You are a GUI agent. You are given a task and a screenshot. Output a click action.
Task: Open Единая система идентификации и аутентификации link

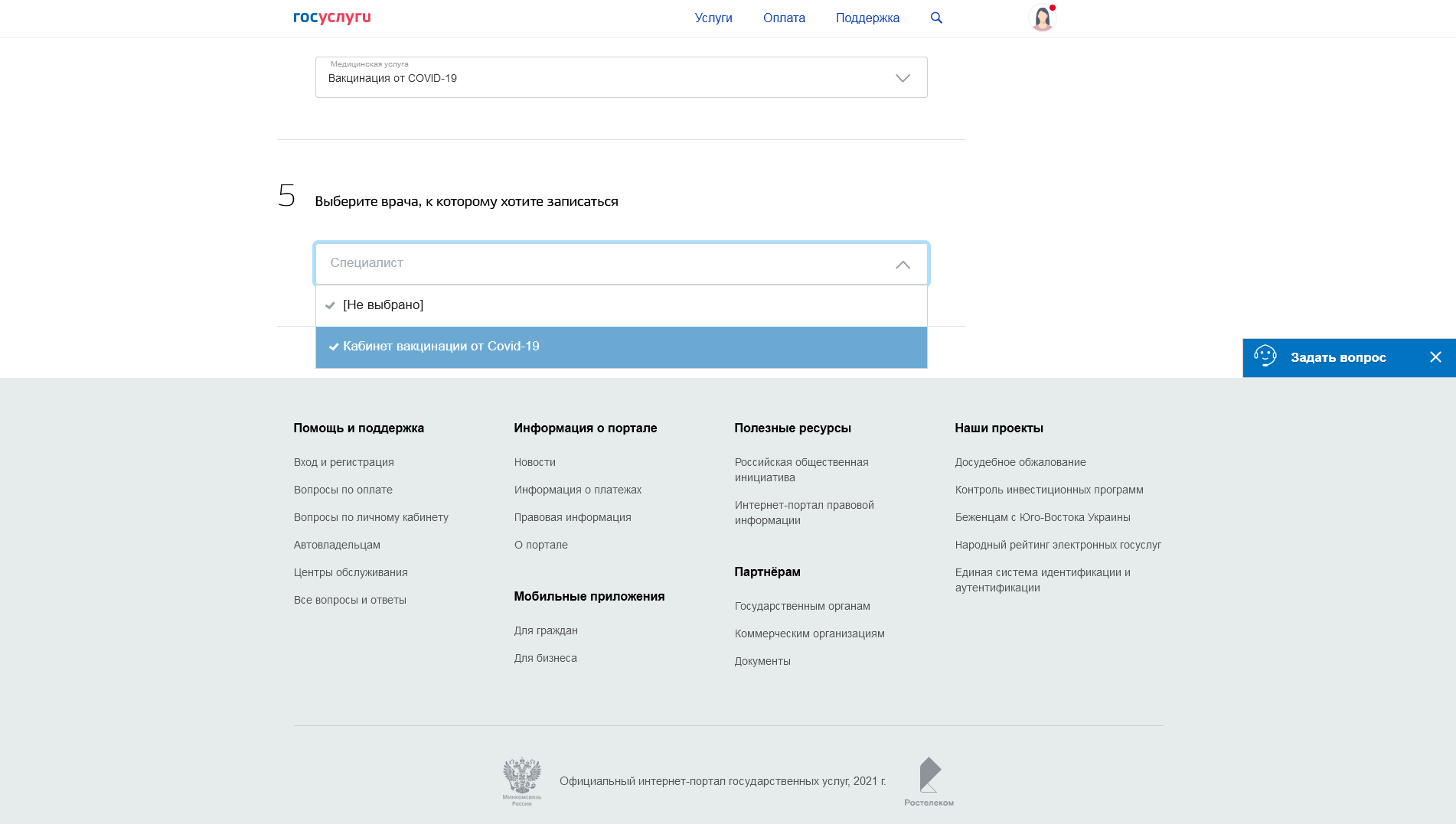[x=1043, y=580]
